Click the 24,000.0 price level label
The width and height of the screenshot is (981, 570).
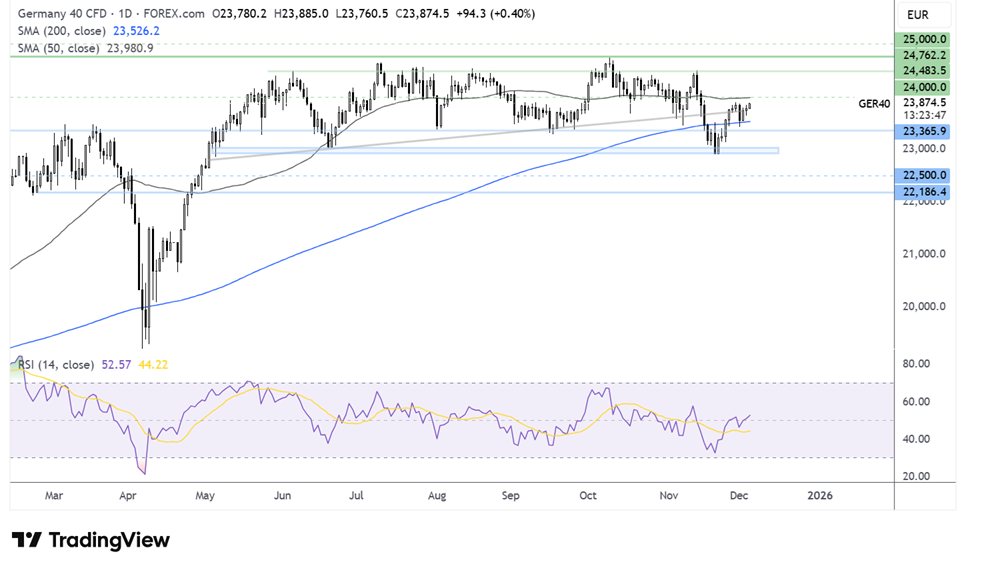pos(923,88)
